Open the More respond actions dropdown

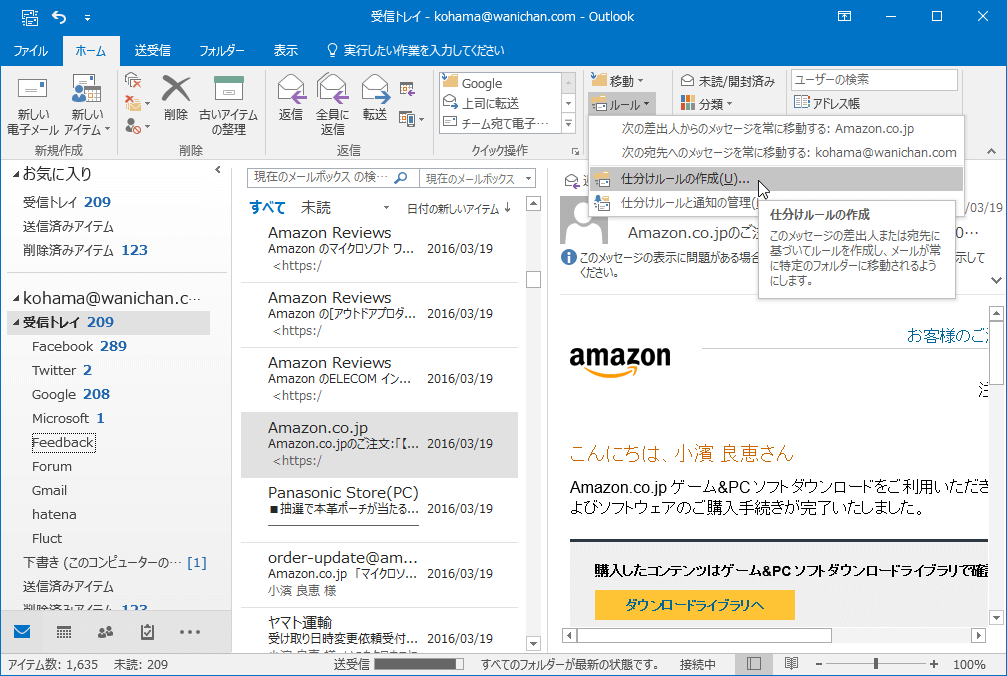[411, 119]
